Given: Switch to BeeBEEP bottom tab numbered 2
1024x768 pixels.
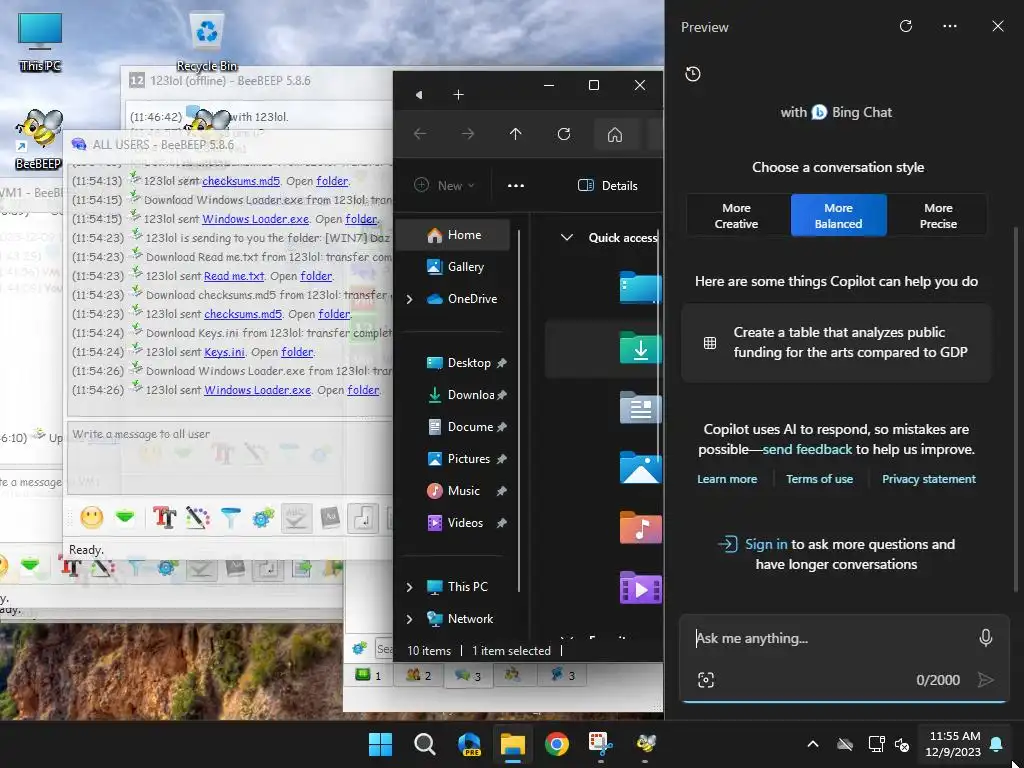Looking at the screenshot, I should pos(419,675).
